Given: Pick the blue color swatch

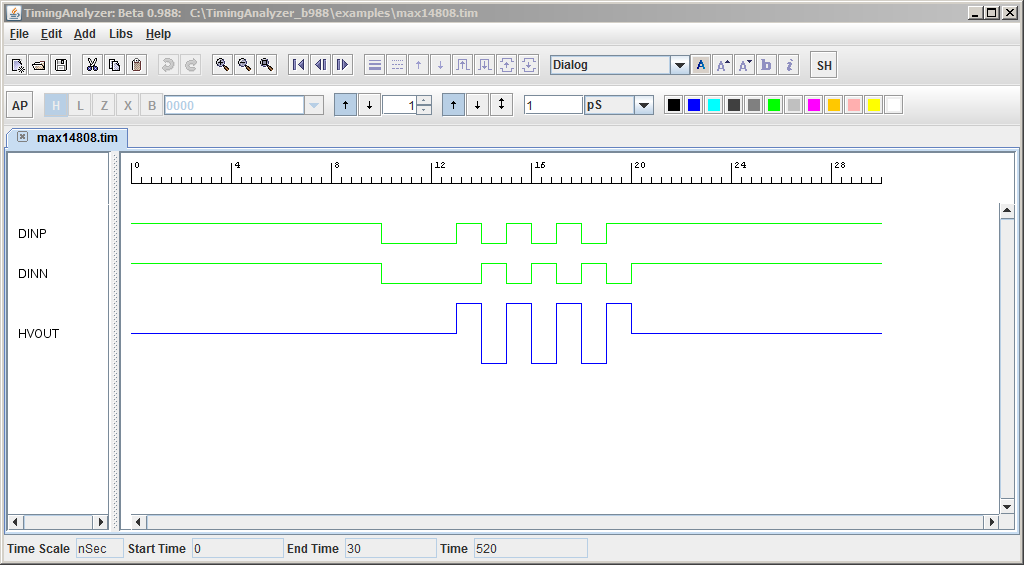Looking at the screenshot, I should point(694,105).
